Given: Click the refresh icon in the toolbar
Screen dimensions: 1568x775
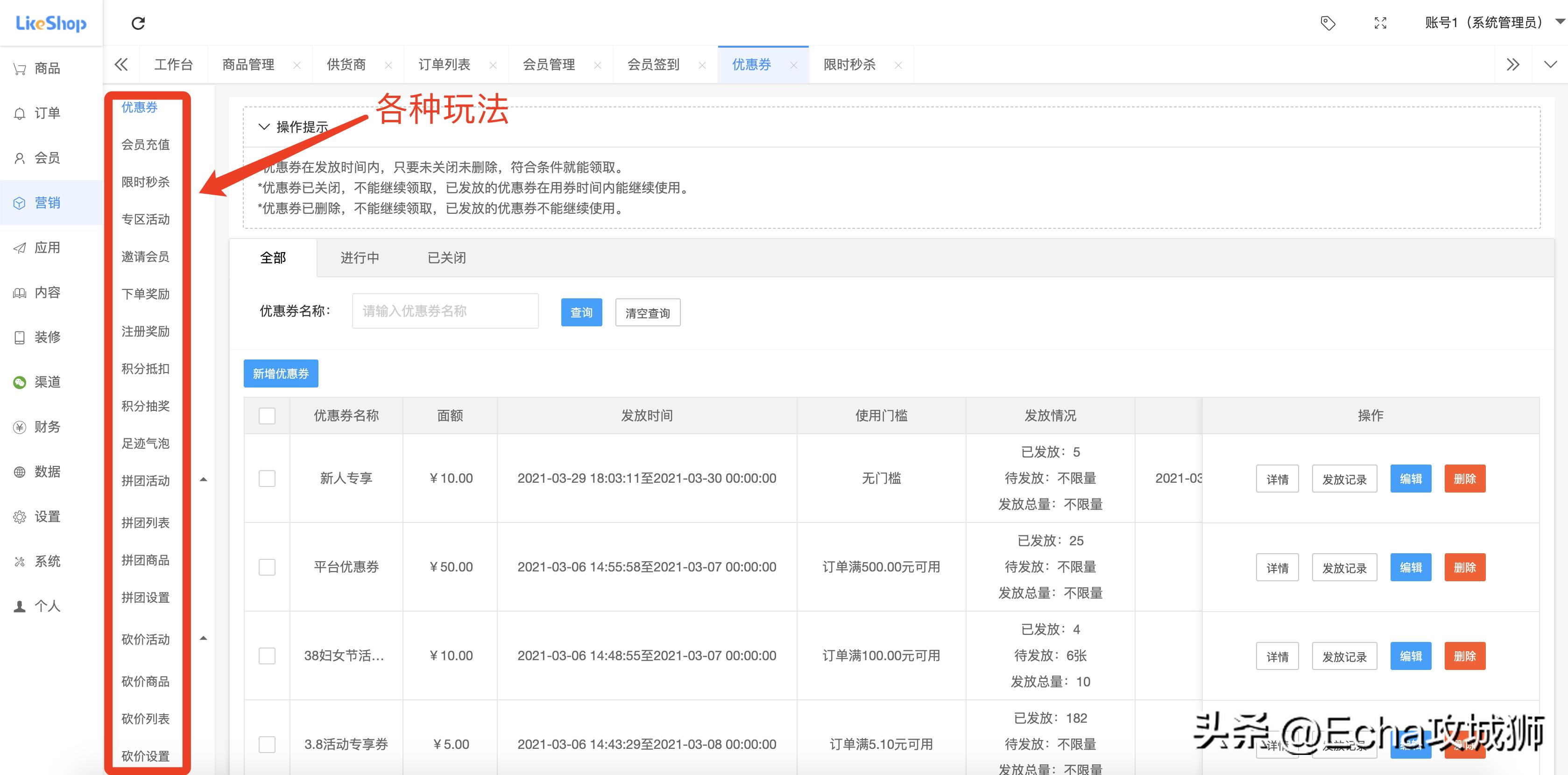Looking at the screenshot, I should coord(138,22).
